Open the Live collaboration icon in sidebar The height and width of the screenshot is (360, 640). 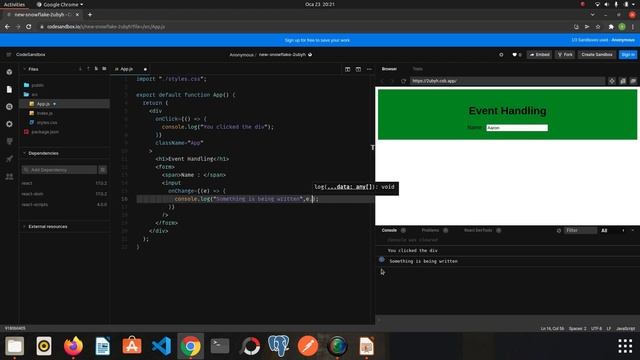(x=9, y=176)
